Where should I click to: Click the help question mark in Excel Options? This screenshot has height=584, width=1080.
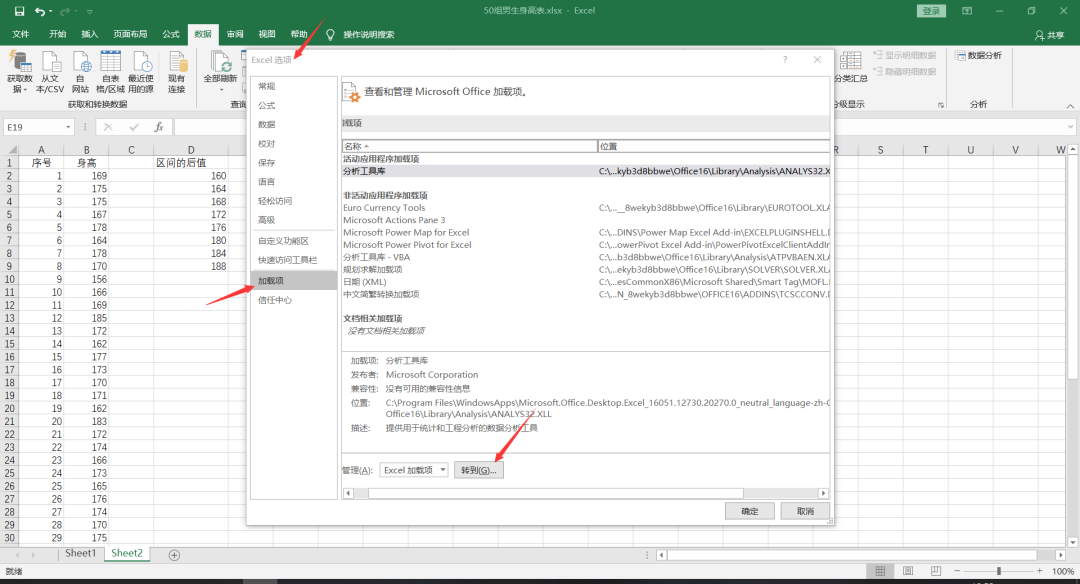[x=785, y=60]
